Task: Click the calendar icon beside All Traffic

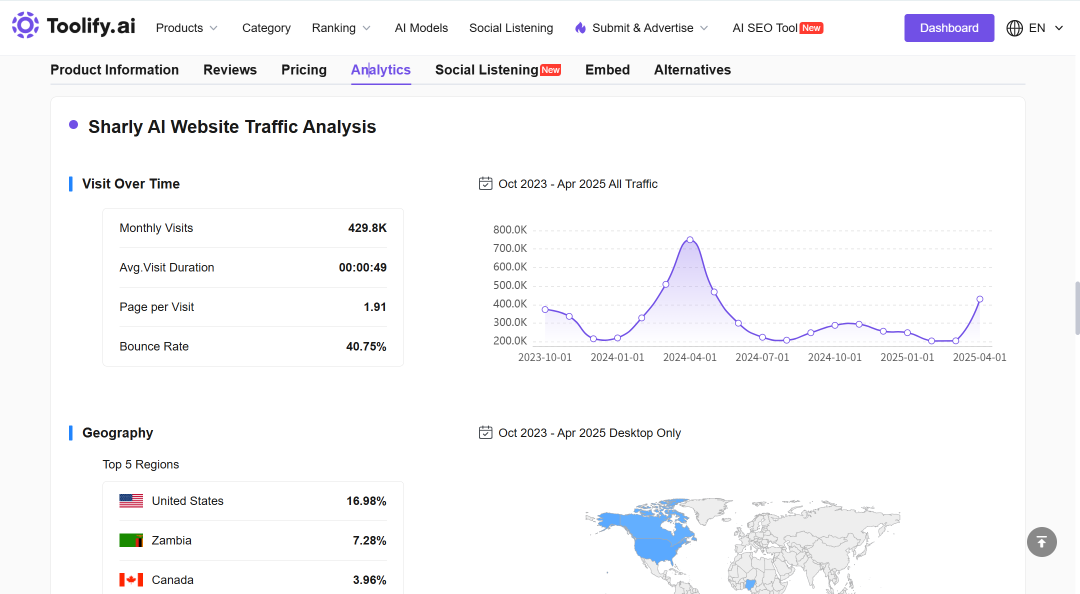Action: 486,183
